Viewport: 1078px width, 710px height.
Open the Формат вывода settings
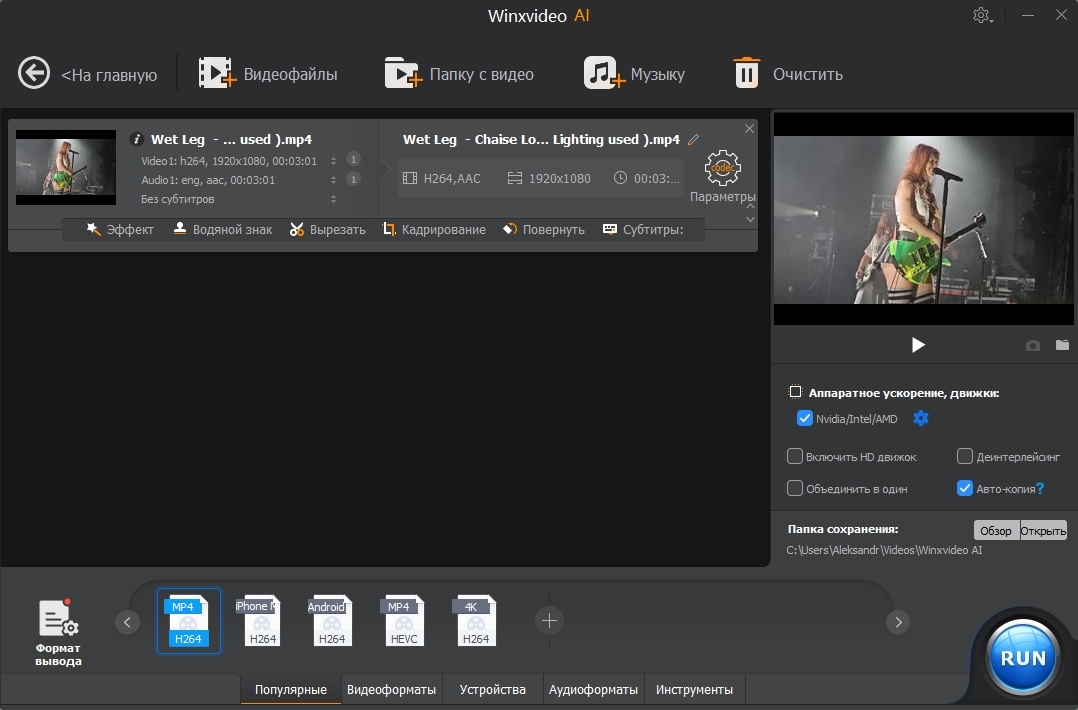(x=58, y=632)
